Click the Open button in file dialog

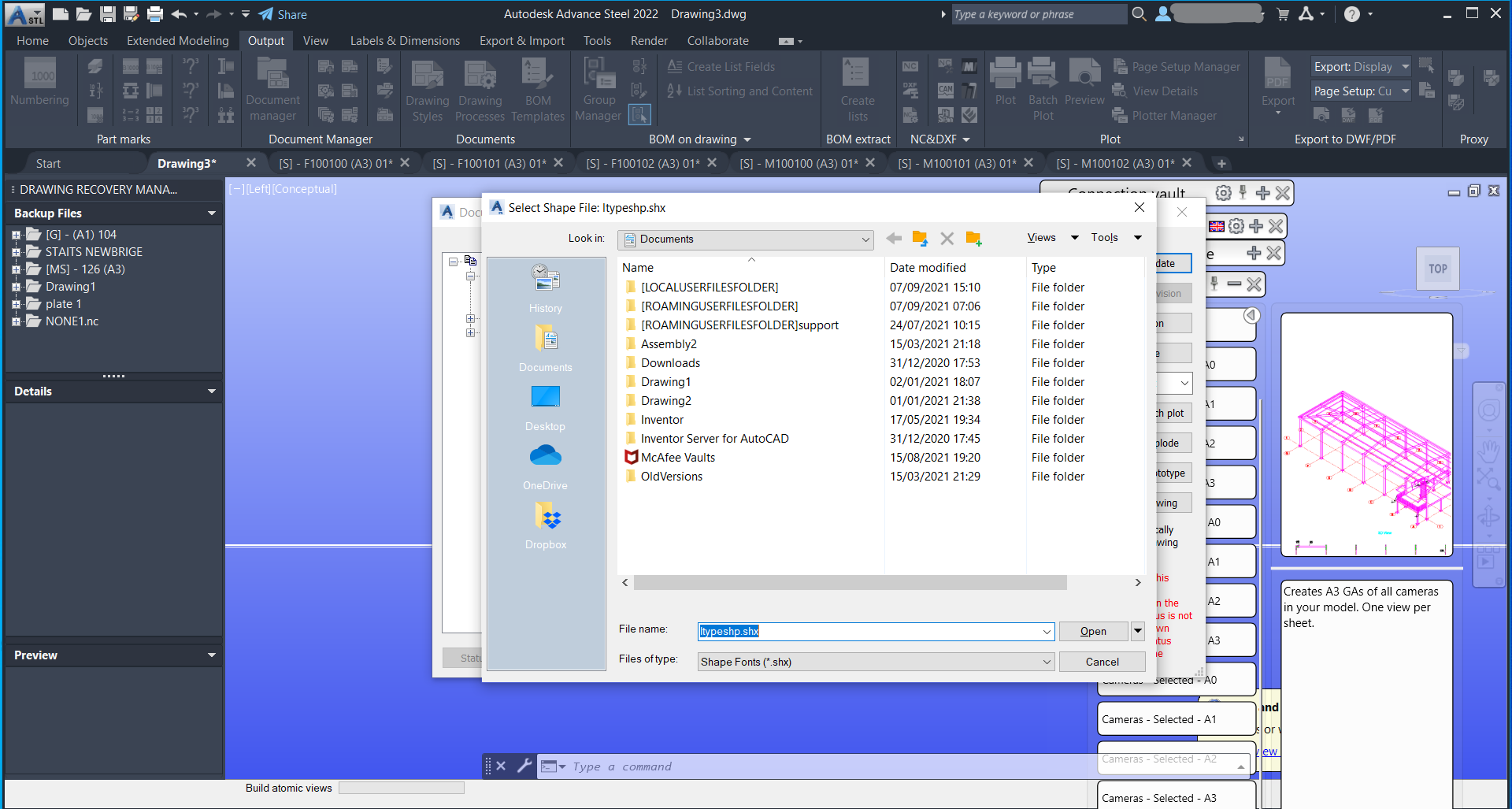[x=1093, y=632]
